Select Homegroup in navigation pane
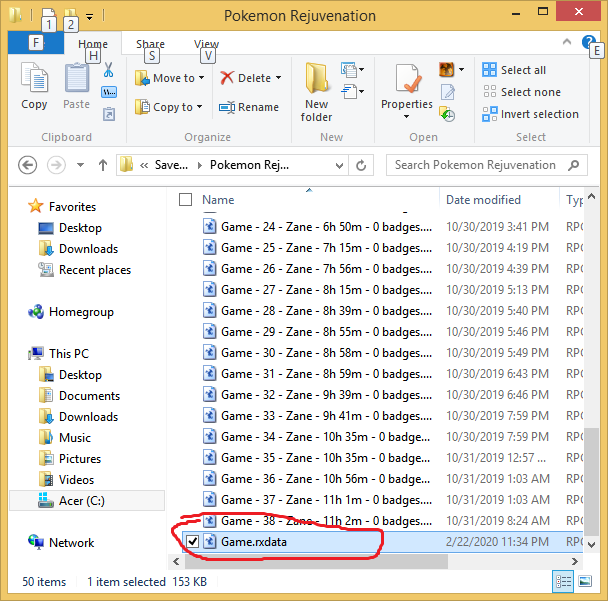Screen dimensions: 608x601 point(71,312)
